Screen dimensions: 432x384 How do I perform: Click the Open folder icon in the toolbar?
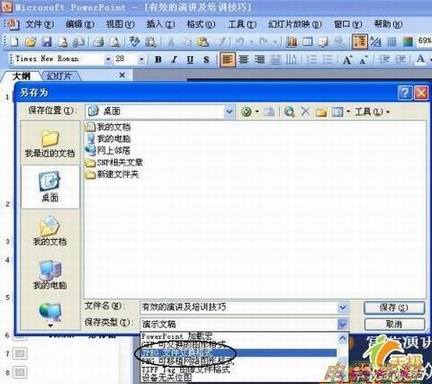pyautogui.click(x=31, y=42)
